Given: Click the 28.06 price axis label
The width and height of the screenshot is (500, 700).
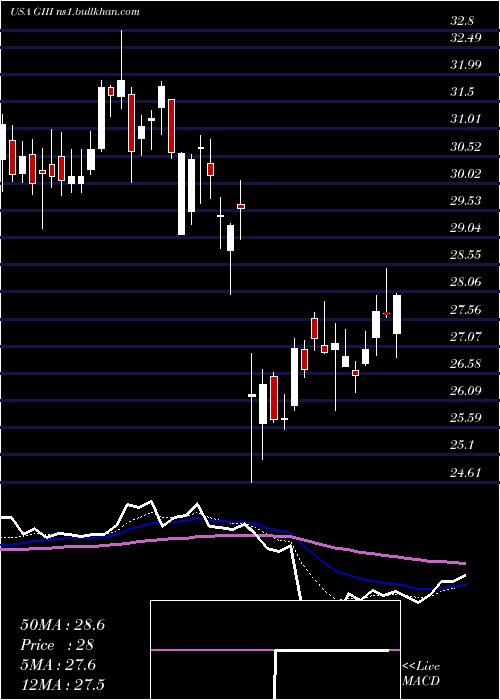Looking at the screenshot, I should point(466,282).
